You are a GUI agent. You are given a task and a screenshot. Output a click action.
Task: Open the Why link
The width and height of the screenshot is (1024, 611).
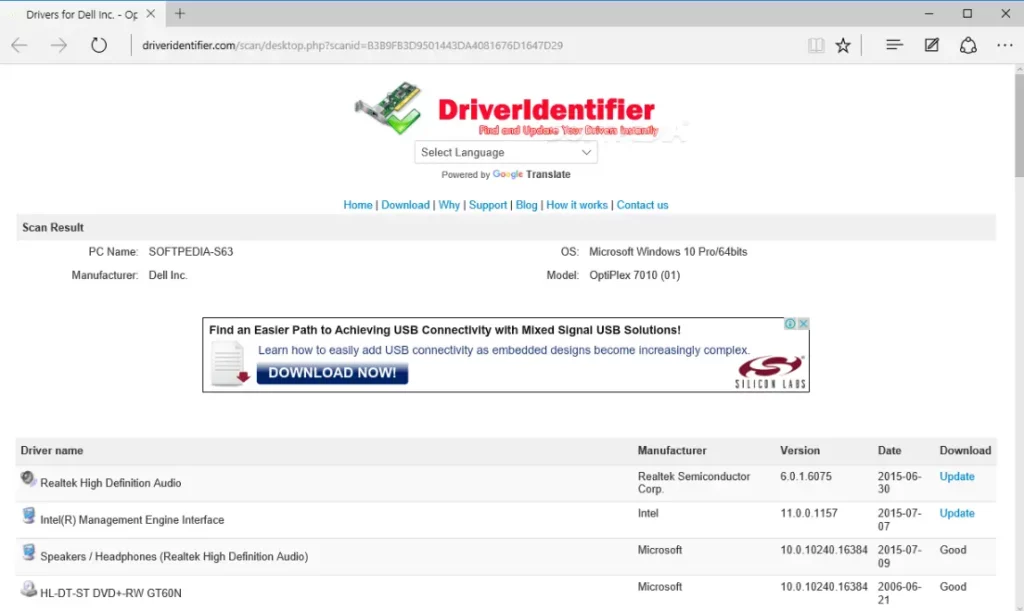click(449, 205)
